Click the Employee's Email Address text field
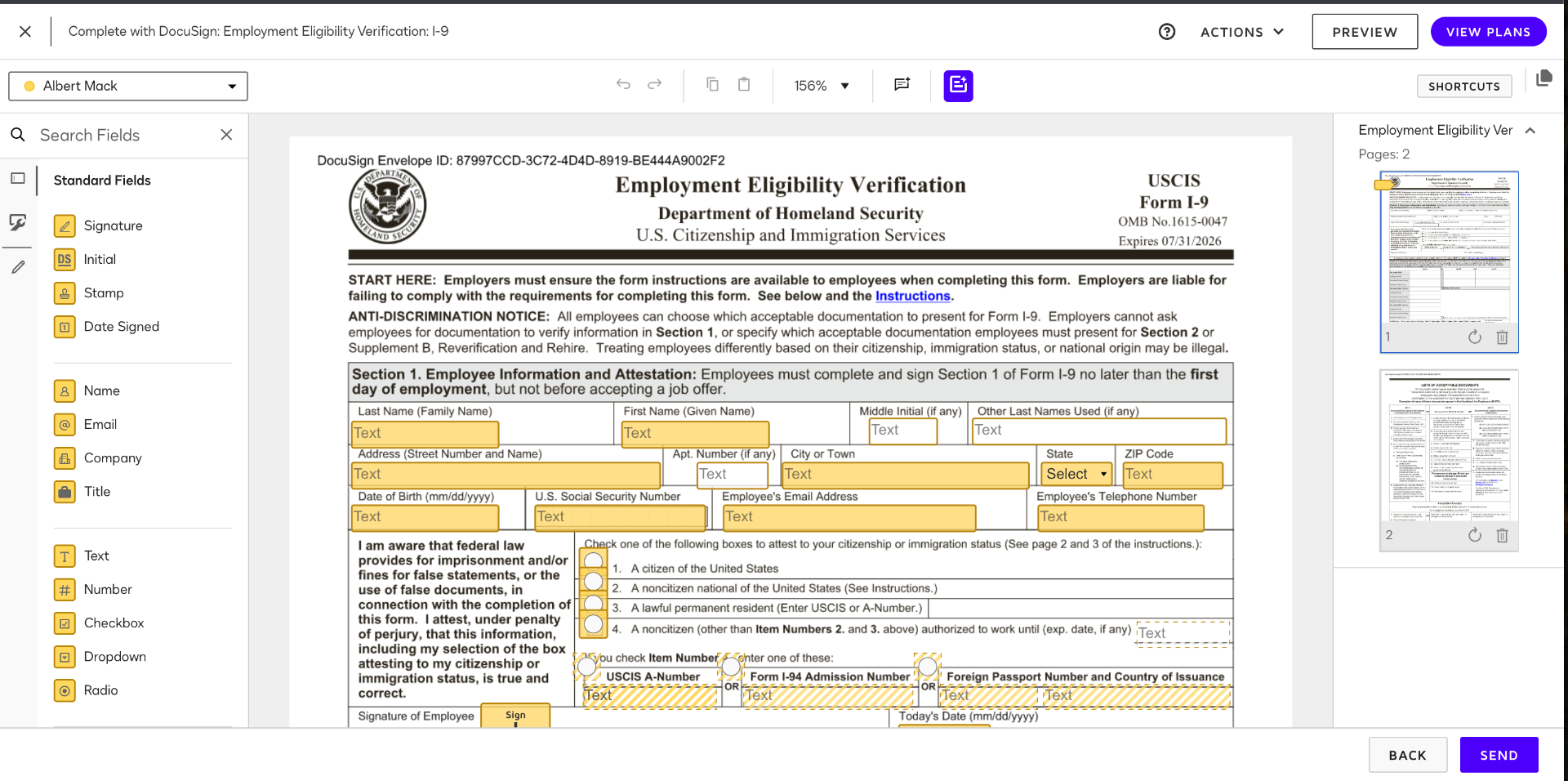The image size is (1568, 781). click(x=849, y=516)
